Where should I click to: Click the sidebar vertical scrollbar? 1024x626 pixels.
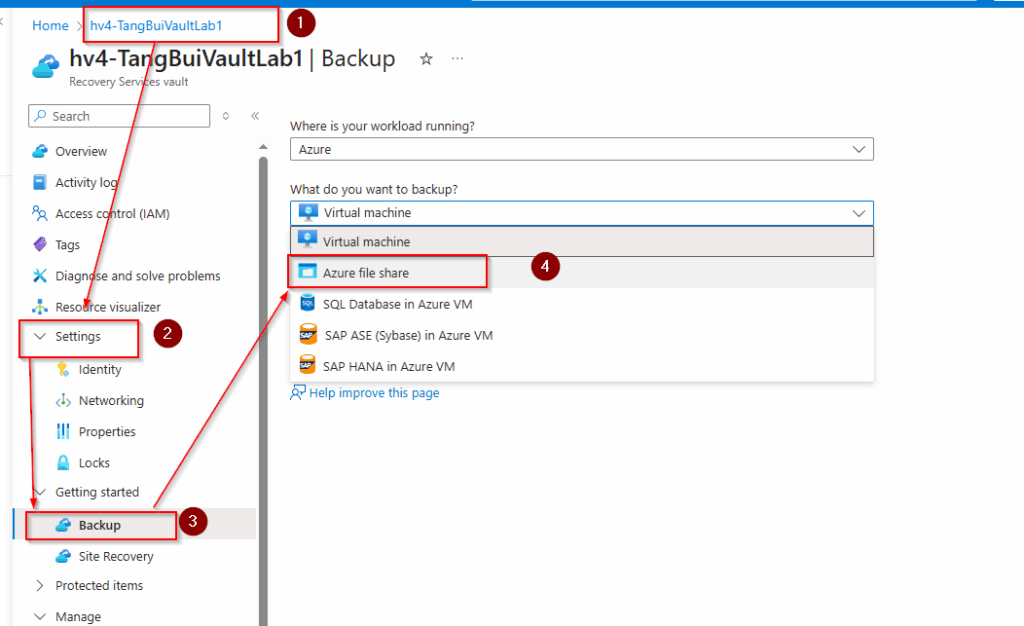tap(263, 390)
